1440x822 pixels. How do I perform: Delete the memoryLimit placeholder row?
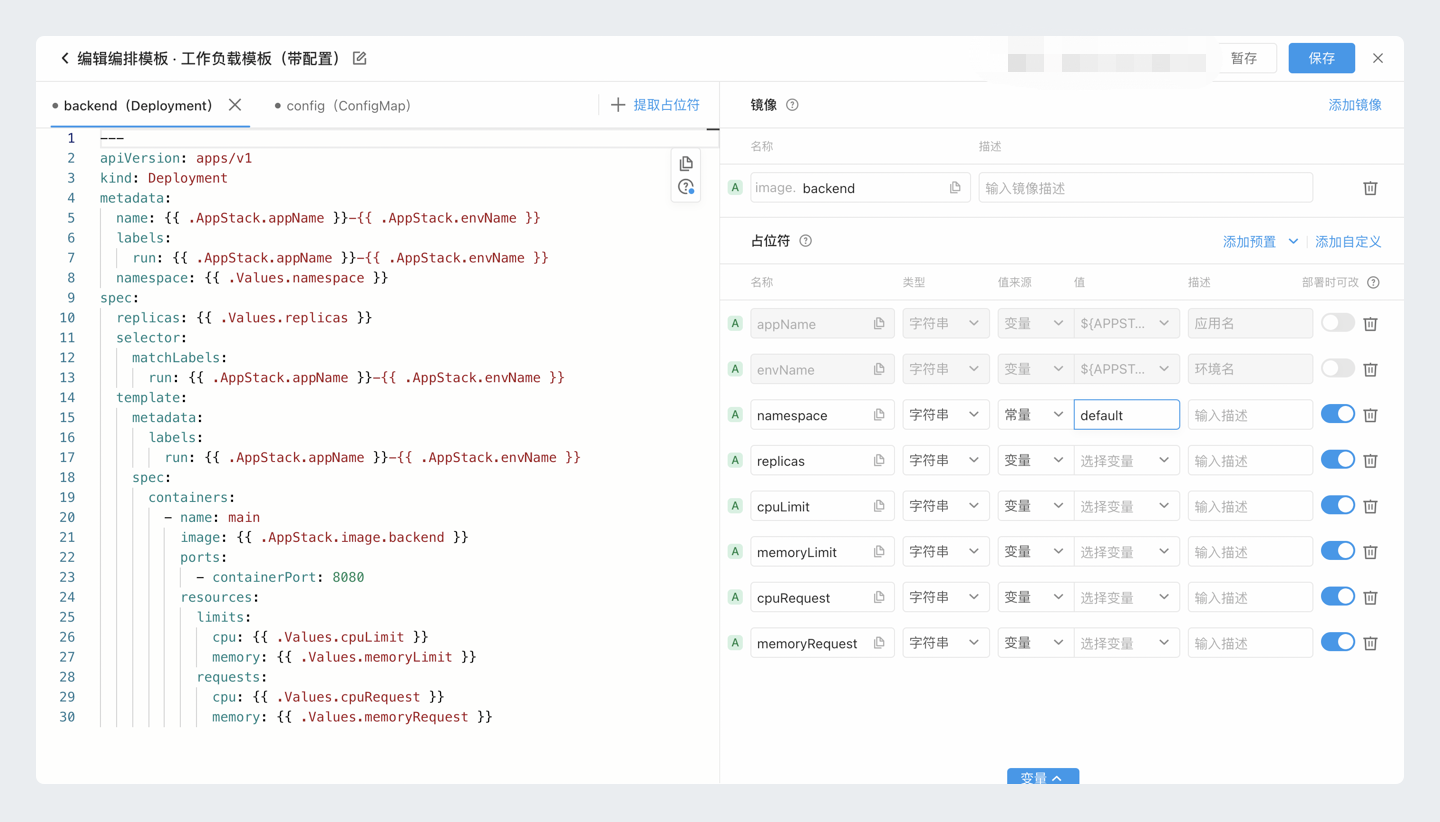1370,552
